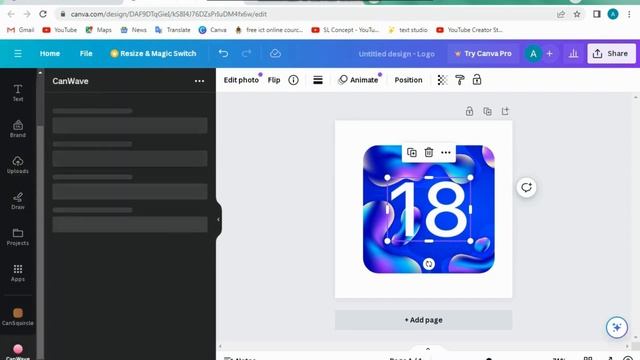The image size is (640, 360).
Task: Open the Canva main menu hamburger icon
Action: pyautogui.click(x=18, y=53)
